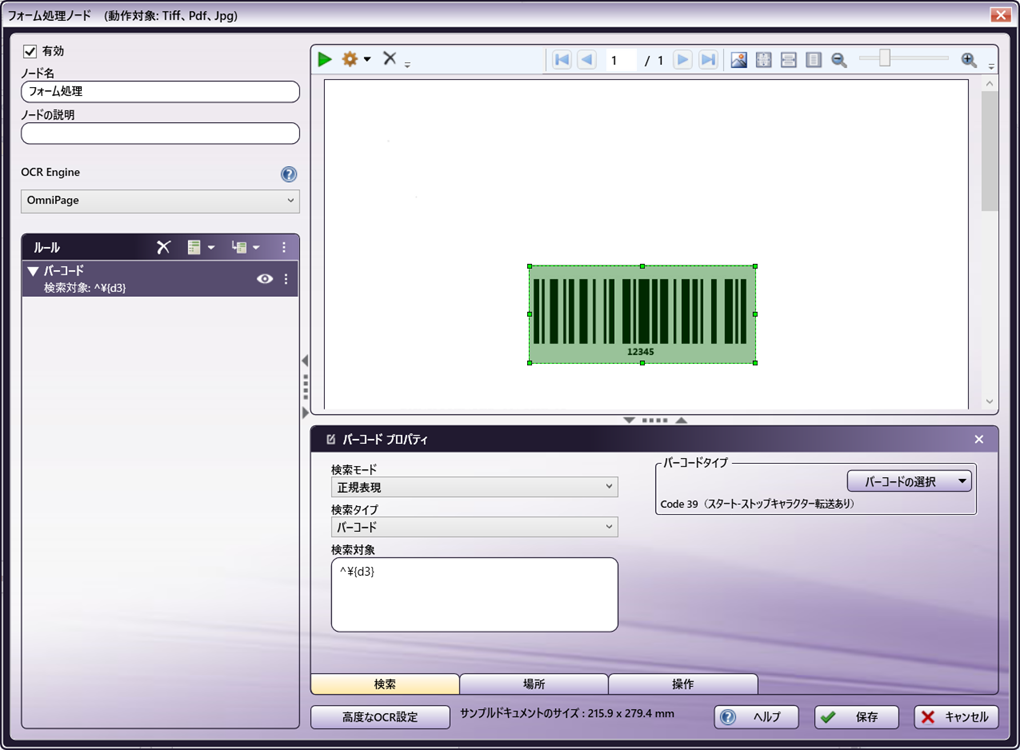
Task: Toggle the 有効 checkbox
Action: [30, 51]
